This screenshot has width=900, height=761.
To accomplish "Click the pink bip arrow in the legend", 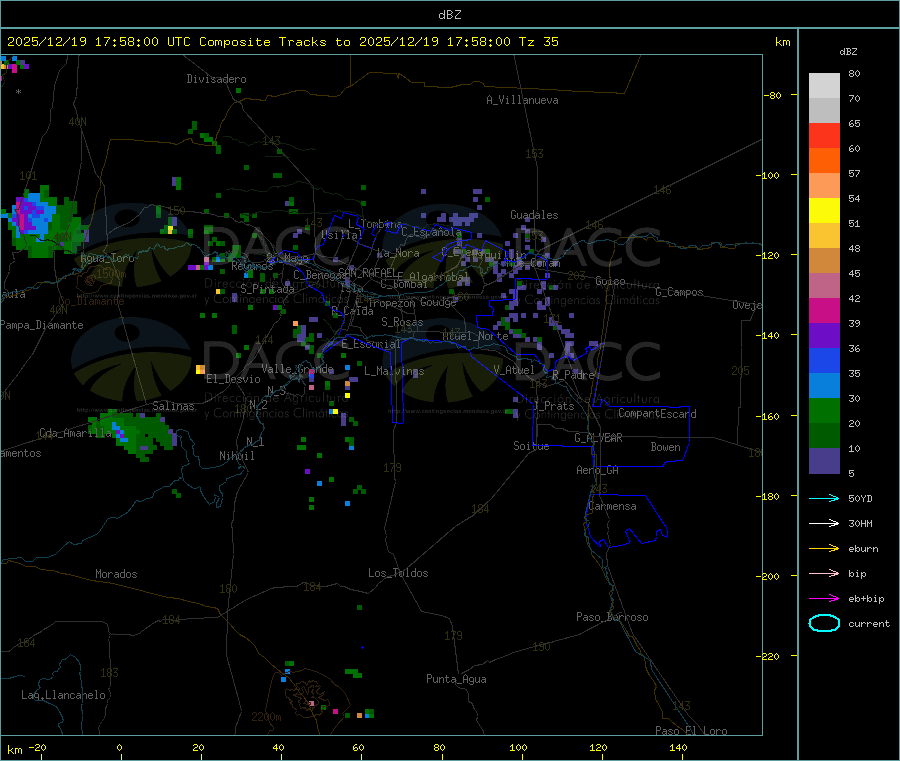I will point(824,573).
